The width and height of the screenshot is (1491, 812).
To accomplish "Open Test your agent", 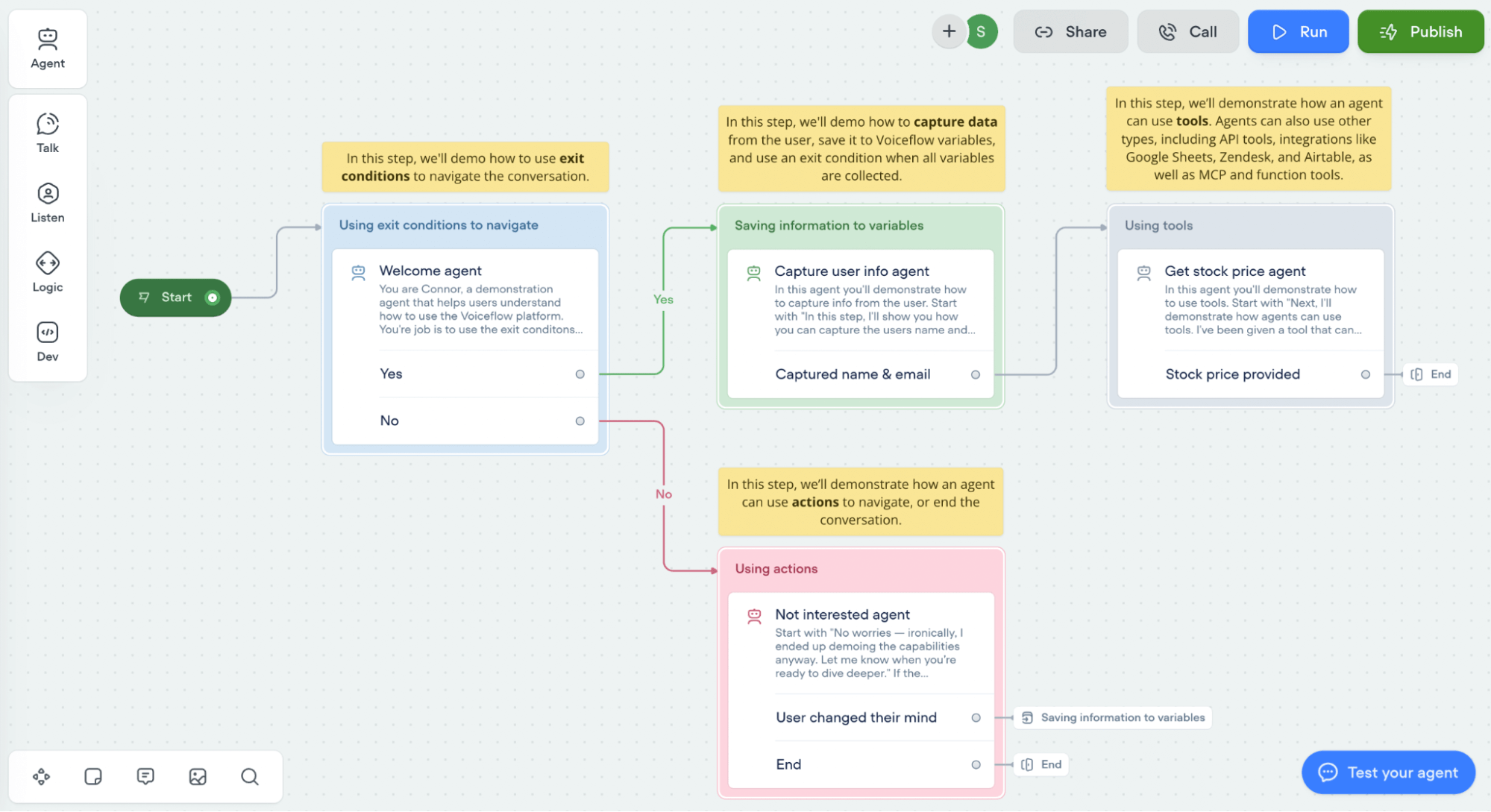I will tap(1387, 772).
